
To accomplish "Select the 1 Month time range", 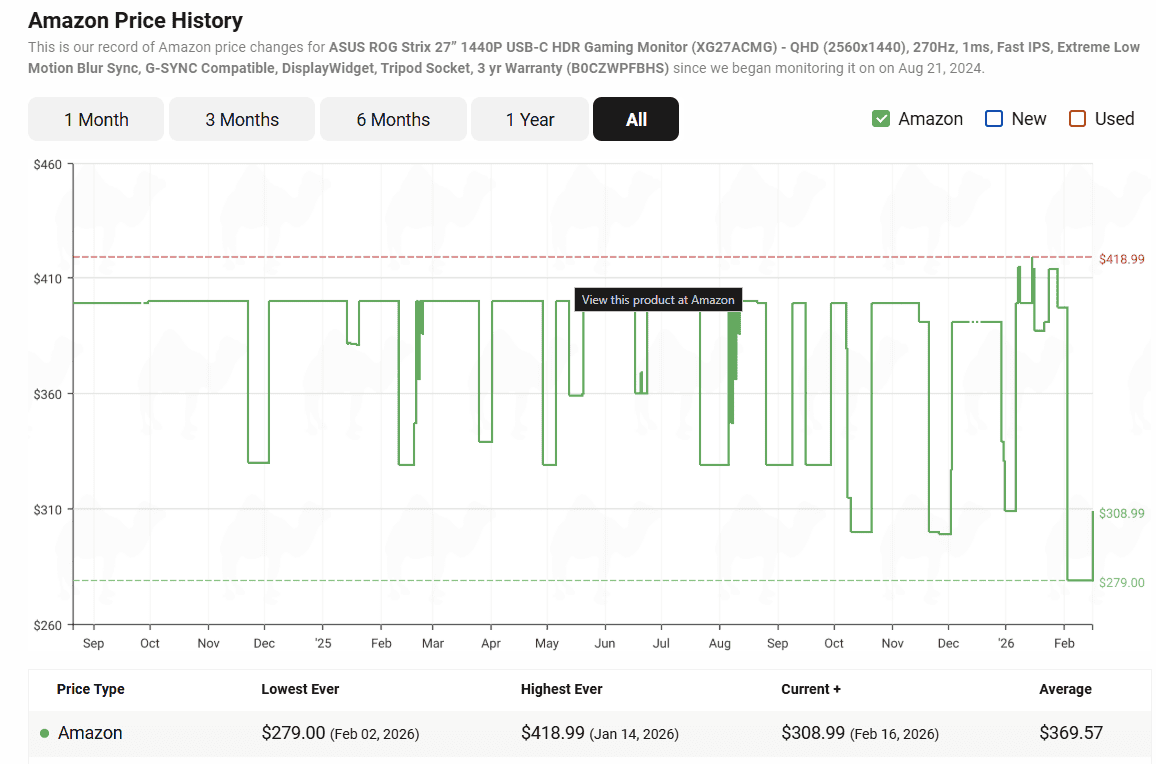I will (96, 119).
